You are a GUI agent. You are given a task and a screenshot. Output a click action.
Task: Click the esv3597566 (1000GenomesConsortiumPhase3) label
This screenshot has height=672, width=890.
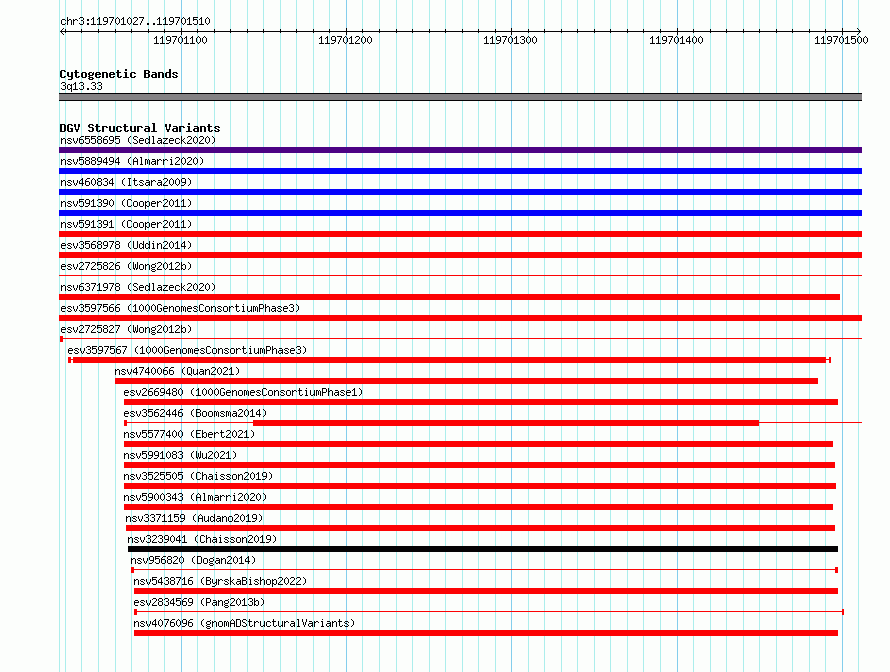pos(180,308)
